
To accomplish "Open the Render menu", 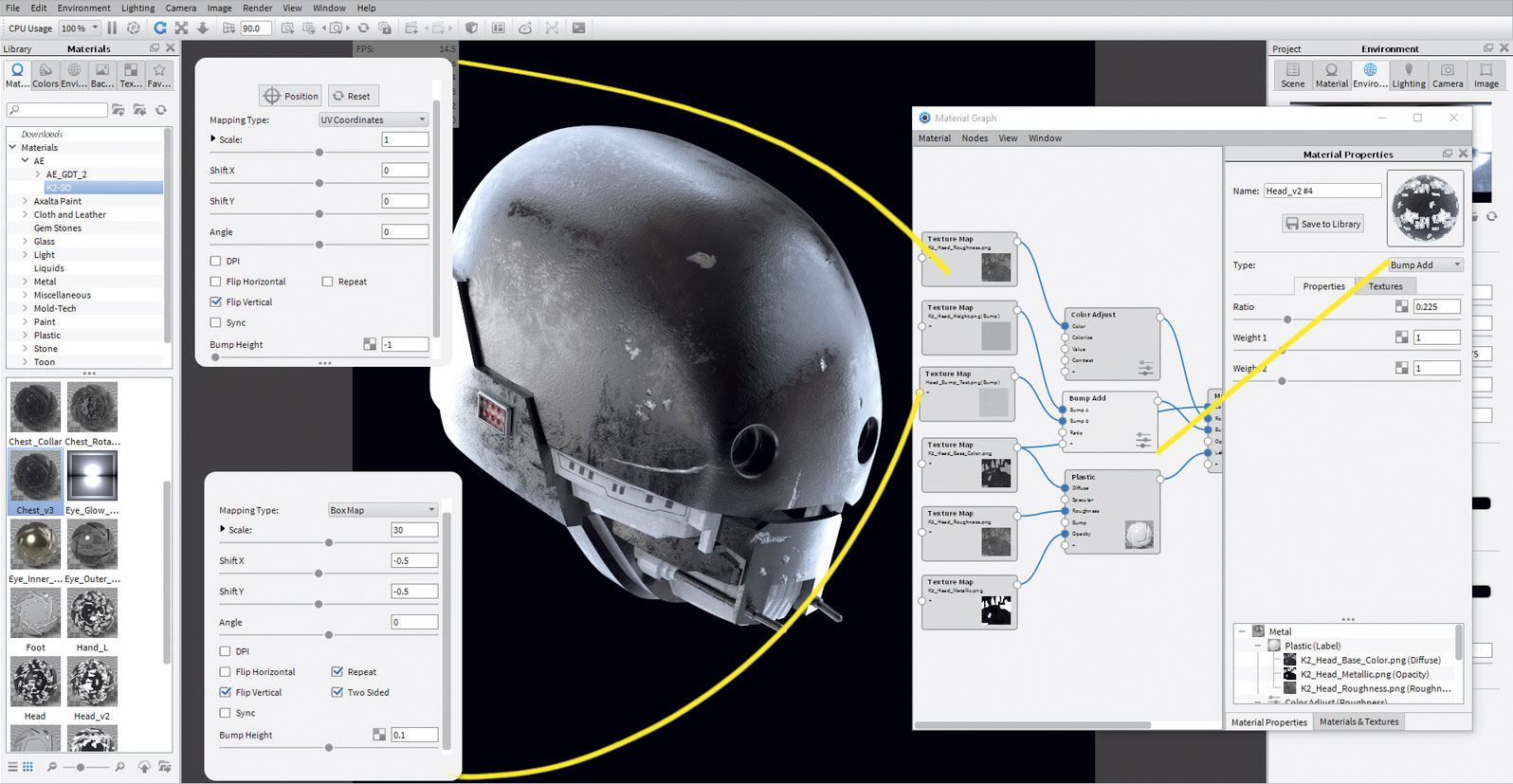I will point(257,8).
